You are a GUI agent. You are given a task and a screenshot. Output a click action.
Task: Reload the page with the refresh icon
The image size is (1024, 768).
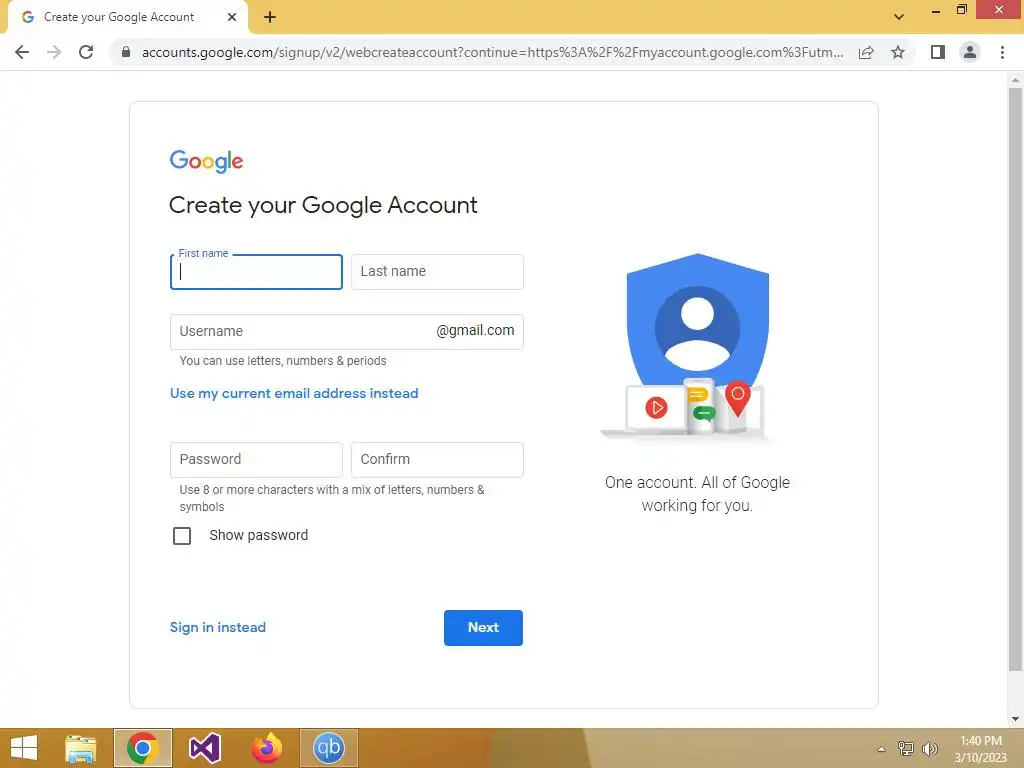[x=86, y=52]
